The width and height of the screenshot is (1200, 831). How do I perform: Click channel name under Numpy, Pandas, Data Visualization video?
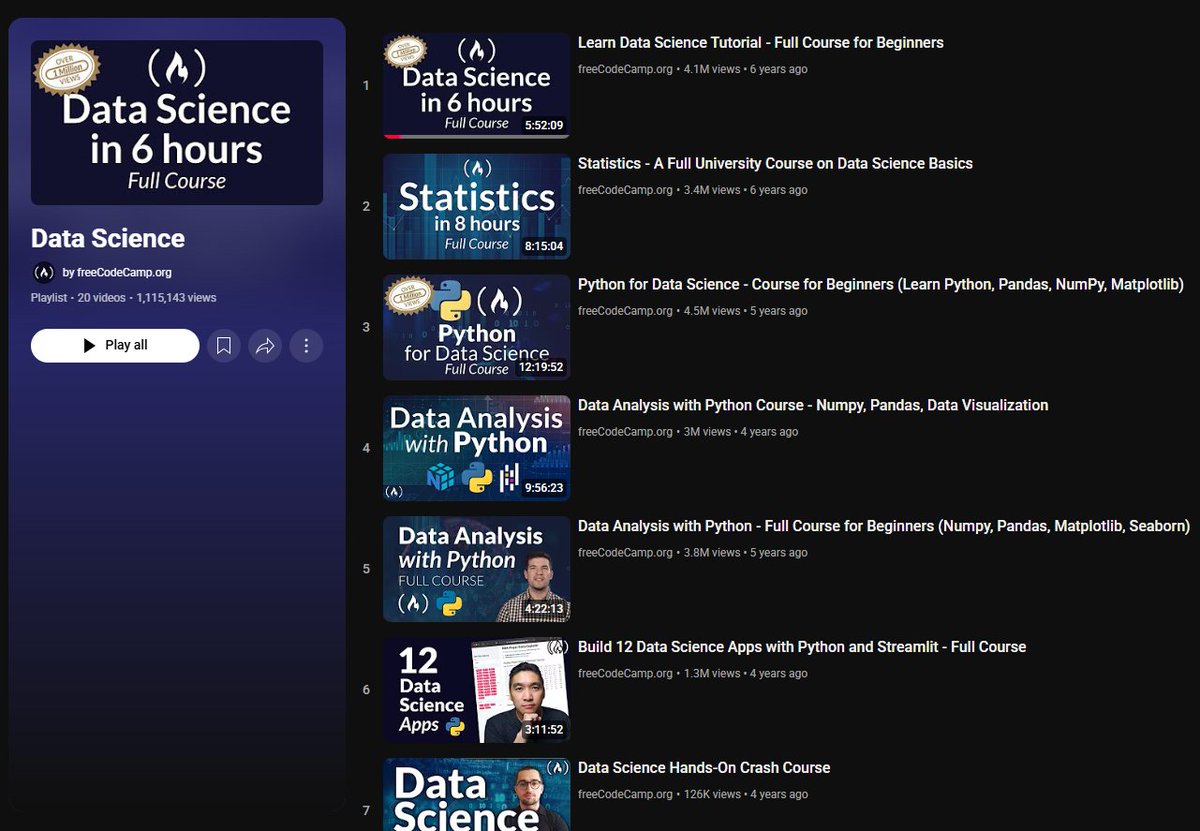(x=625, y=432)
